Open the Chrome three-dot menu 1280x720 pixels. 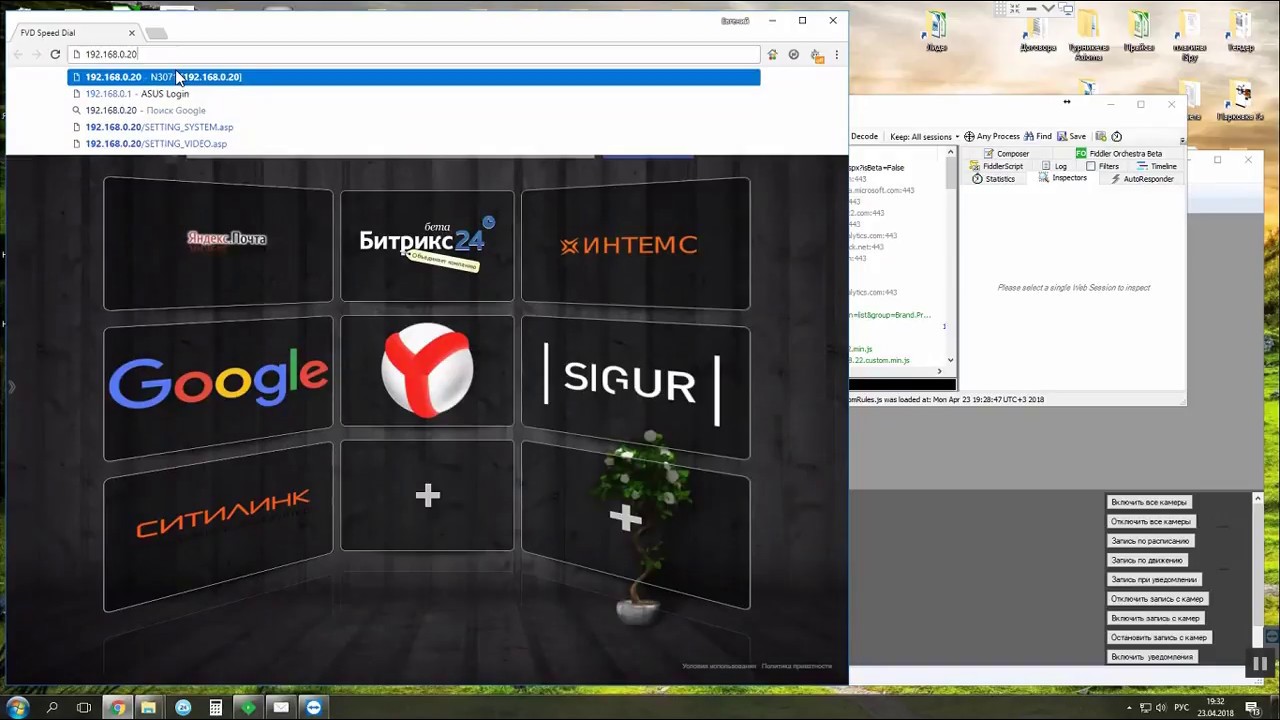837,55
